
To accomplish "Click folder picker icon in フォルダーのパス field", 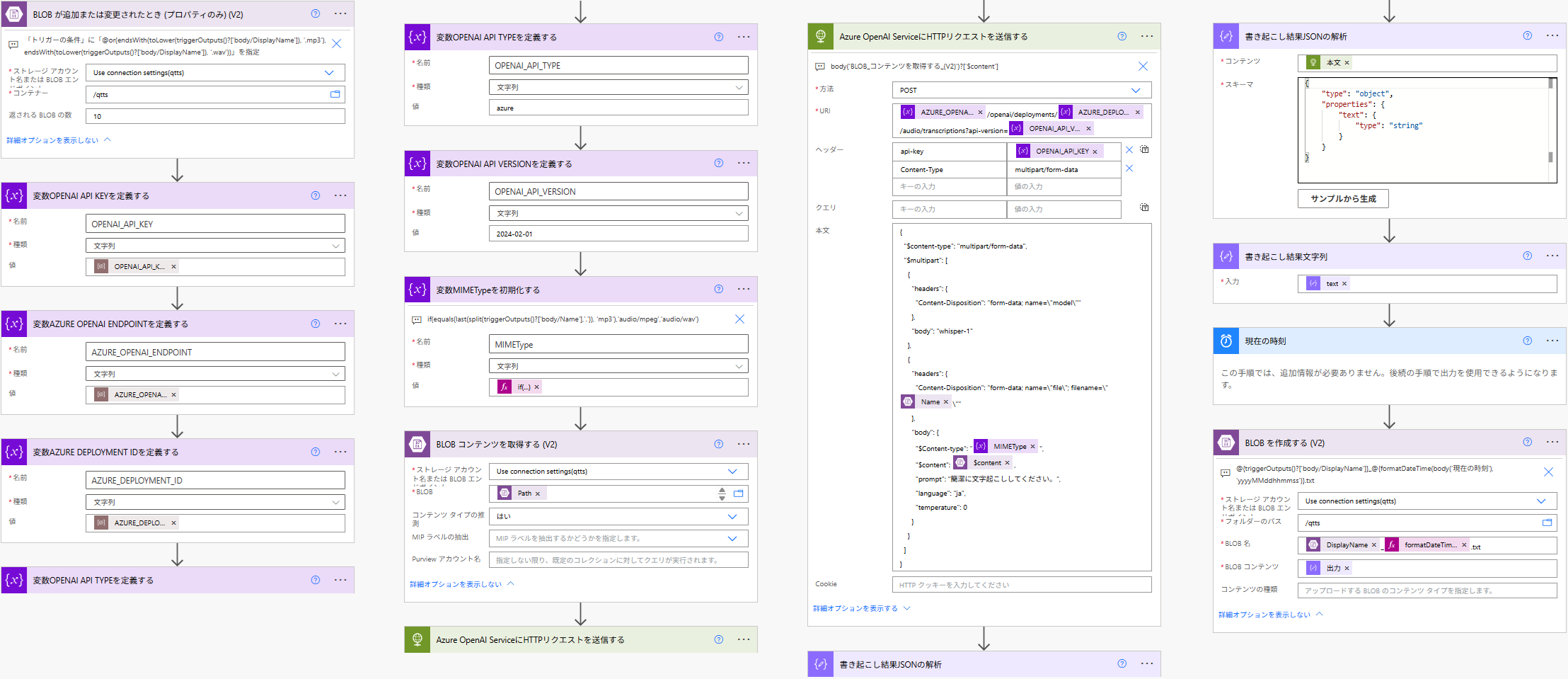I will (x=1547, y=523).
